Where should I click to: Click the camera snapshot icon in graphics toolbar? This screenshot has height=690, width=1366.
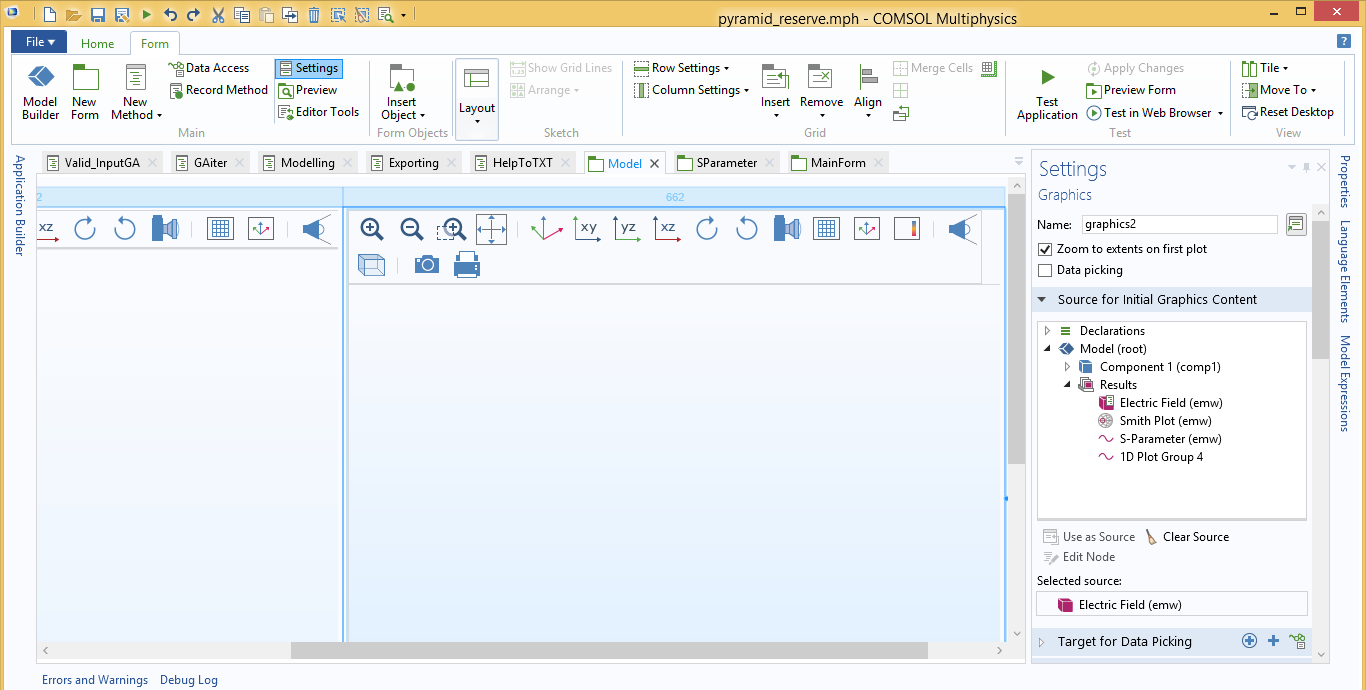click(x=427, y=264)
